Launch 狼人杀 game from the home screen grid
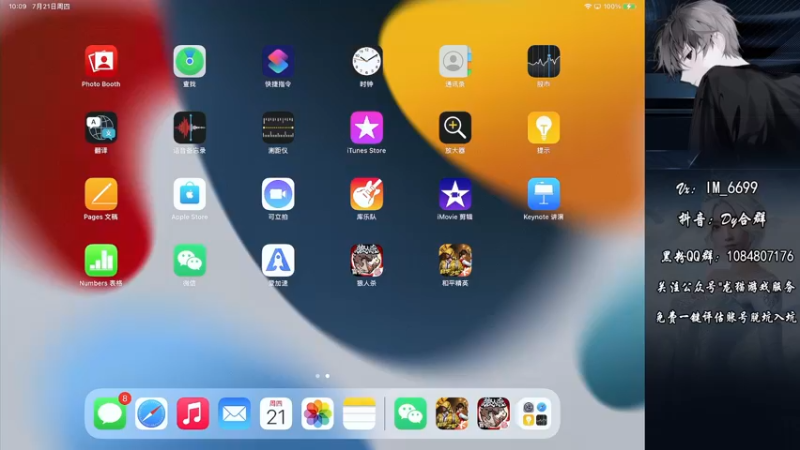 click(x=366, y=260)
